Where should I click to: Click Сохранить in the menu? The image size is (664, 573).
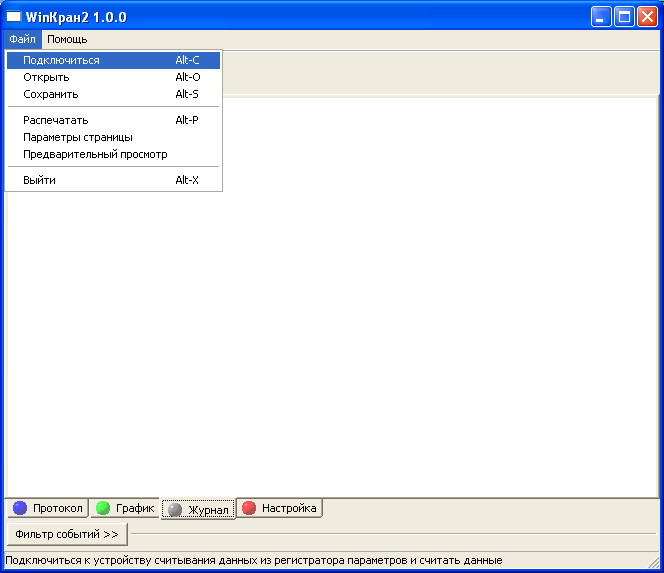tap(113, 94)
